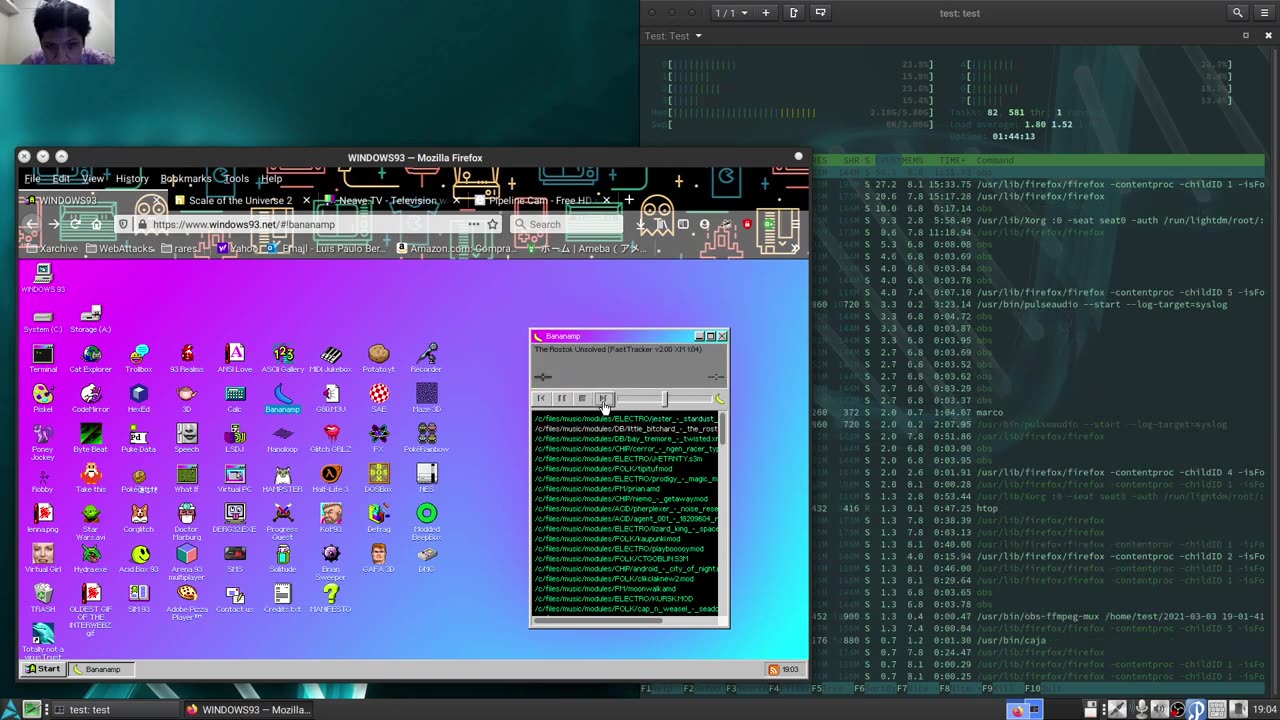Open new terminal tab with plus button
Viewport: 1280px width, 720px height.
(x=766, y=13)
